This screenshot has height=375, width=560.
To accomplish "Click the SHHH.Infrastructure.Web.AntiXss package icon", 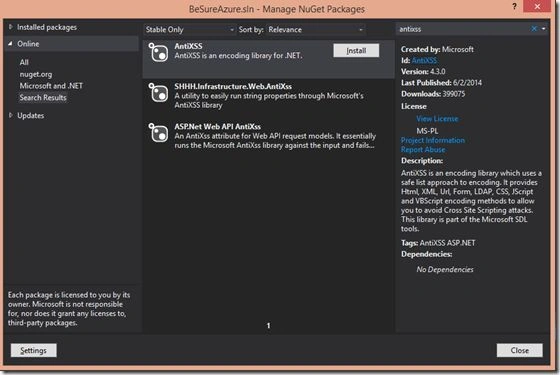I will point(158,93).
